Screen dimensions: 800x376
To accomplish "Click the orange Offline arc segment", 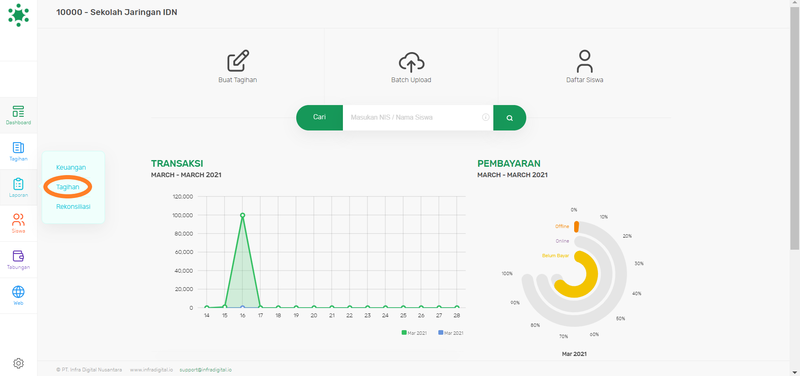I will tap(577, 227).
